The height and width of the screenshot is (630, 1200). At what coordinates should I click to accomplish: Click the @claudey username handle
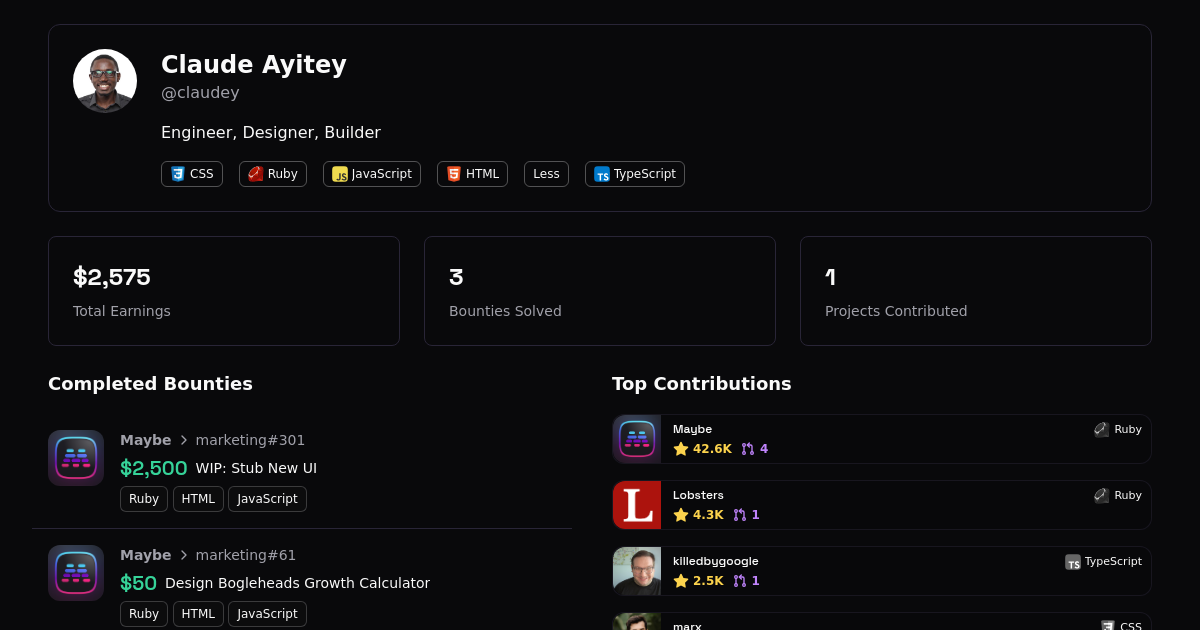click(200, 93)
